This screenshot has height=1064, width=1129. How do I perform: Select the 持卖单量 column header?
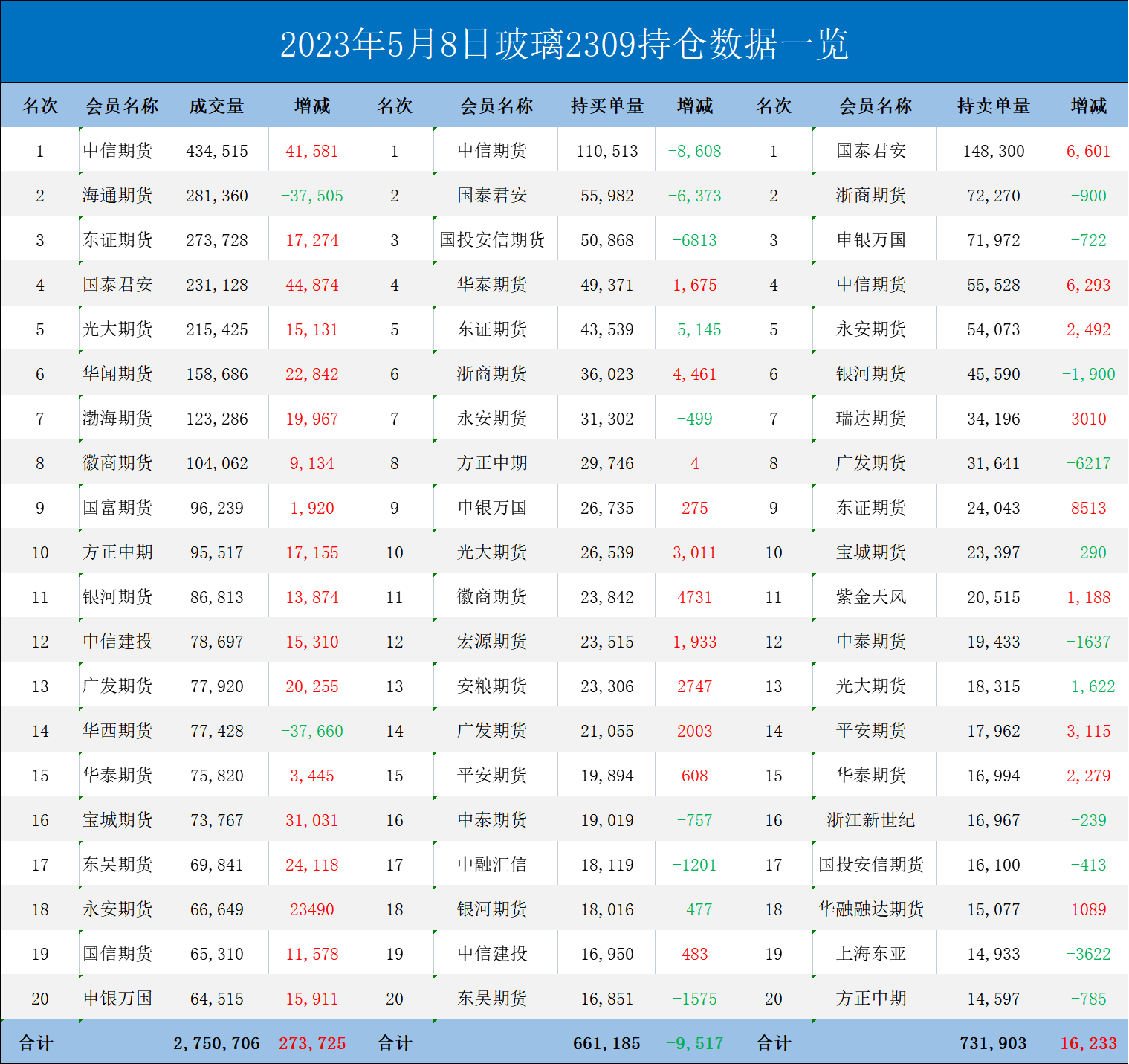994,106
